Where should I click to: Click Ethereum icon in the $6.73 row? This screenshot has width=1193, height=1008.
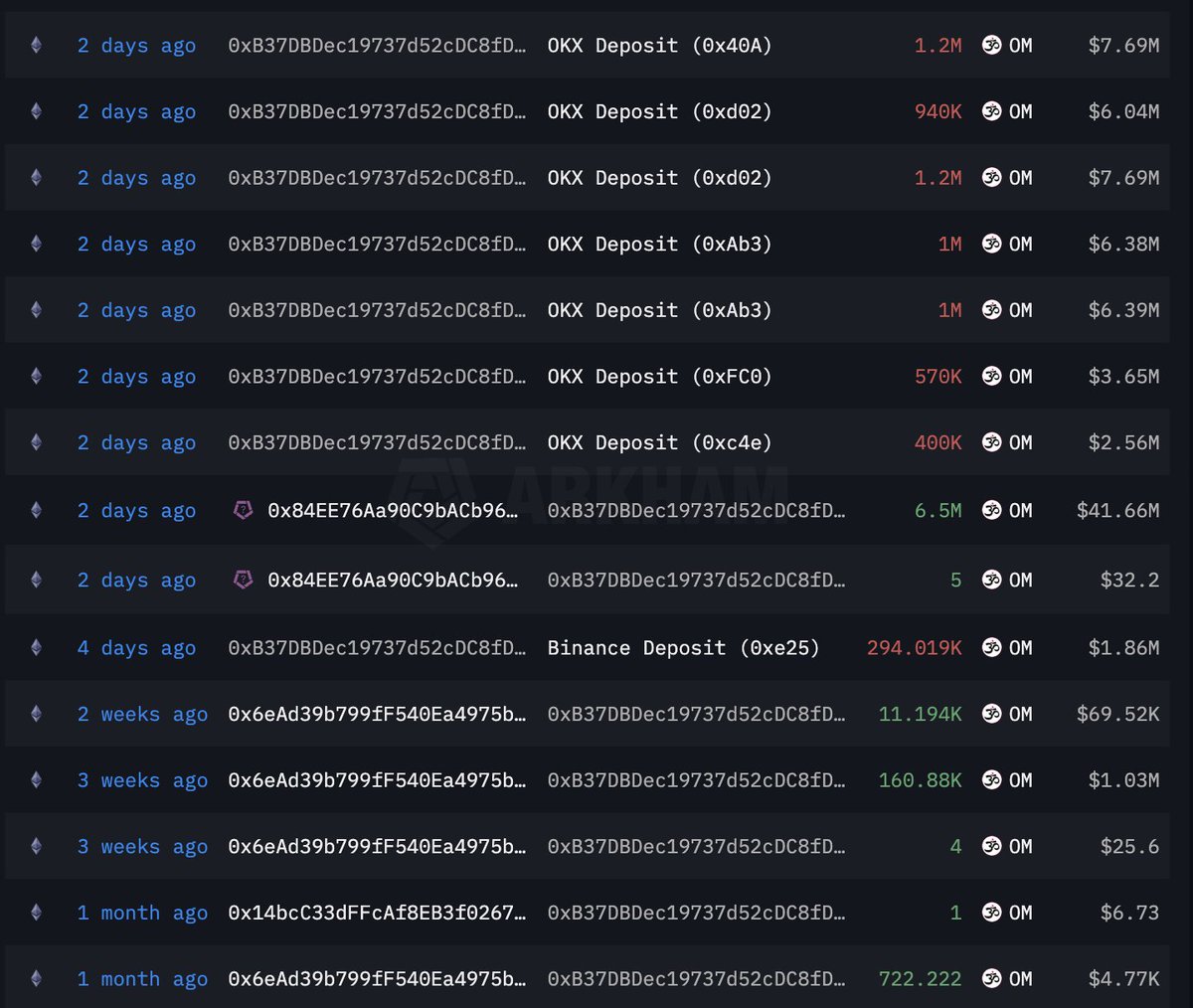coord(36,913)
